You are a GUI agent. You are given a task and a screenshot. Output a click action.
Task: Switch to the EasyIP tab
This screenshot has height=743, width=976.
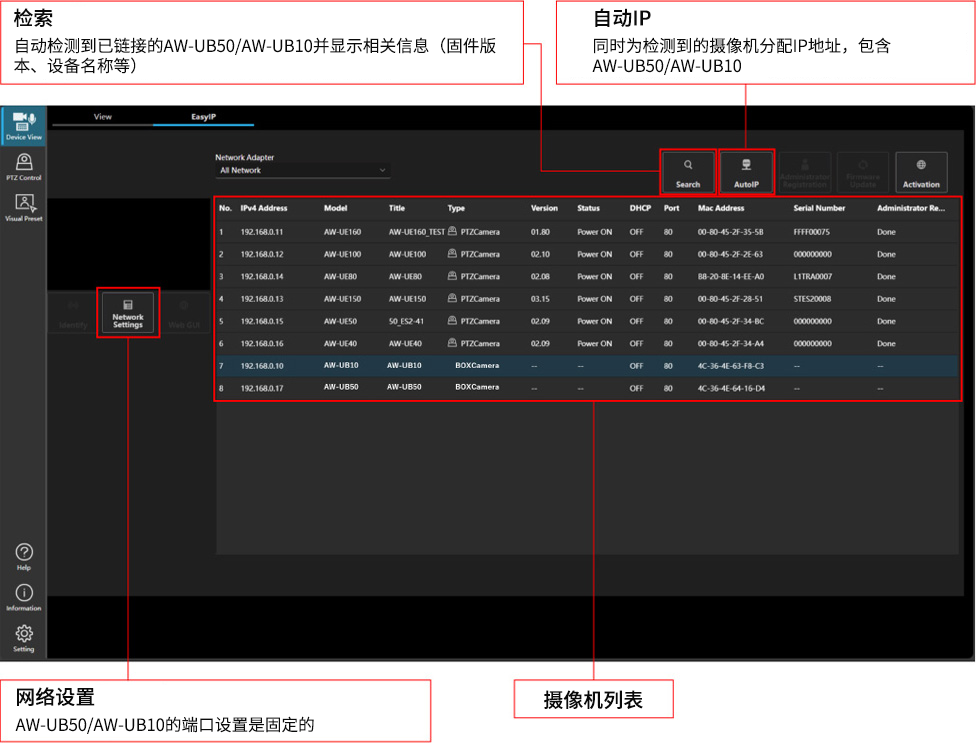click(204, 117)
